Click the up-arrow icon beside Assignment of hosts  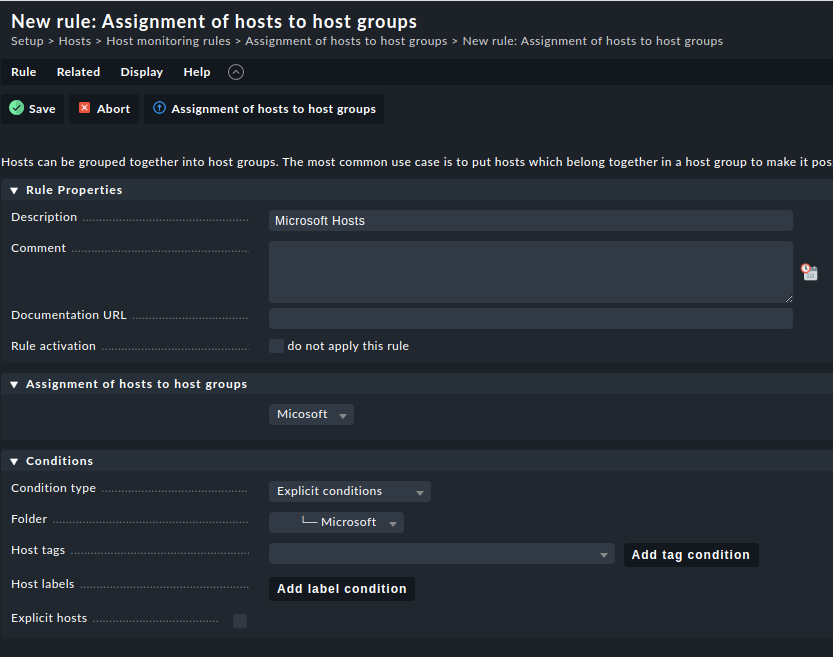point(159,108)
